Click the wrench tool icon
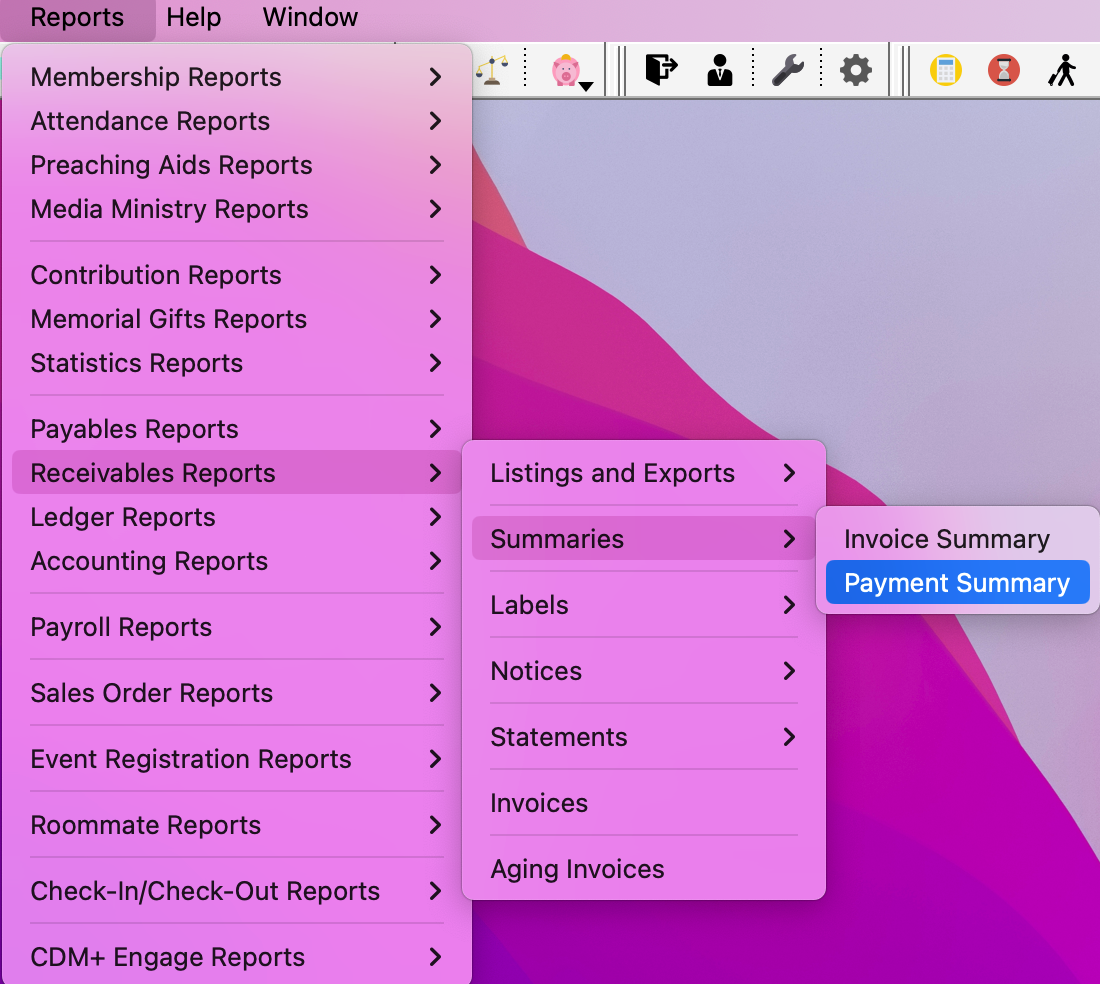 (788, 70)
